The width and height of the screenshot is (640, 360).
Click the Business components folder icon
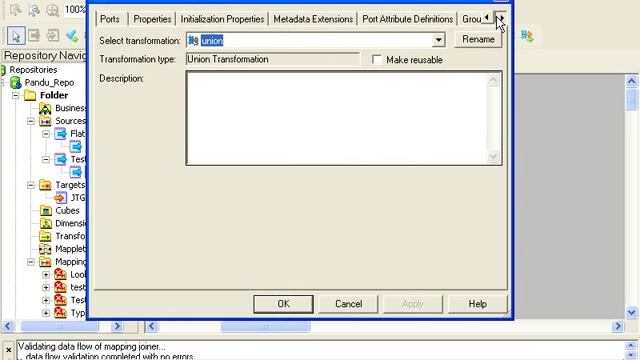coord(45,108)
